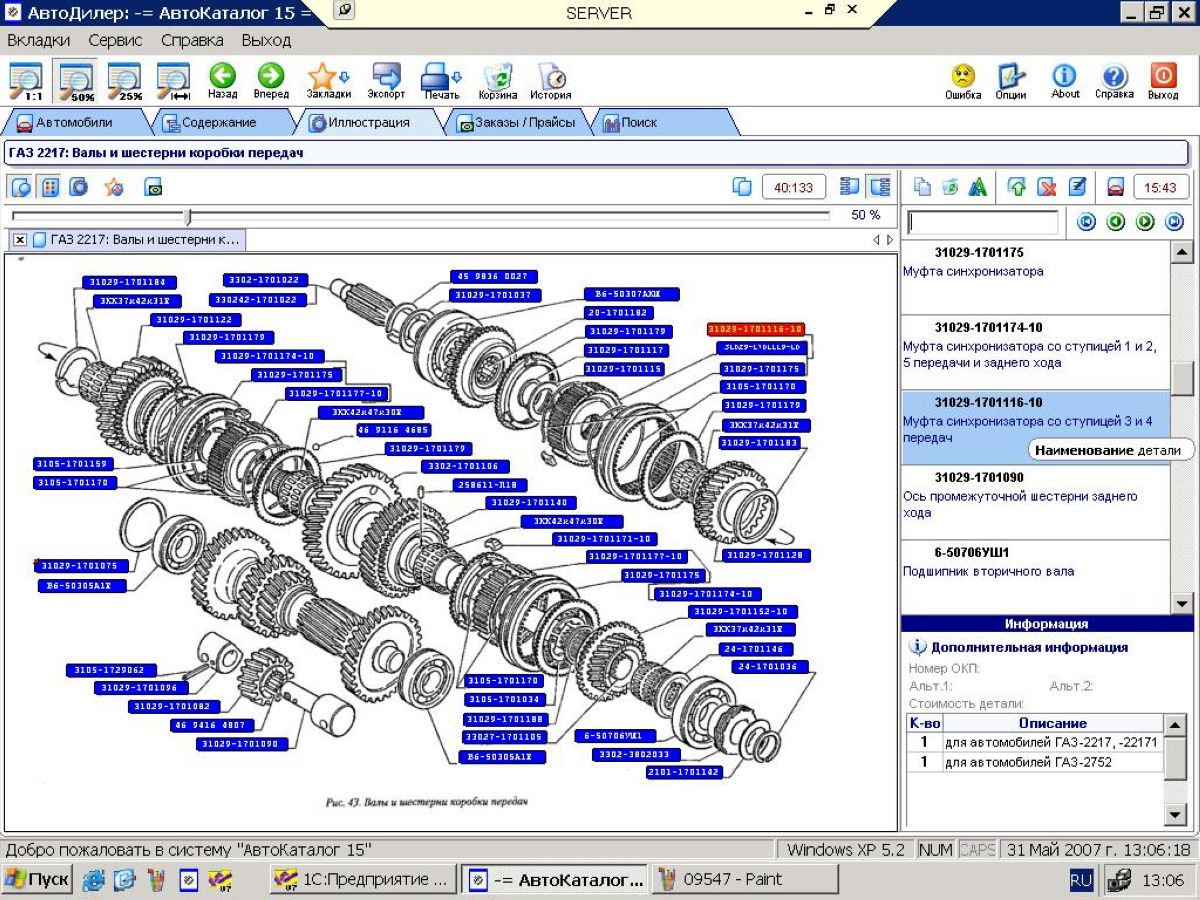Select the ГАЗ 2217 illustration document tab
Screen dimensions: 1200x900
(137, 240)
